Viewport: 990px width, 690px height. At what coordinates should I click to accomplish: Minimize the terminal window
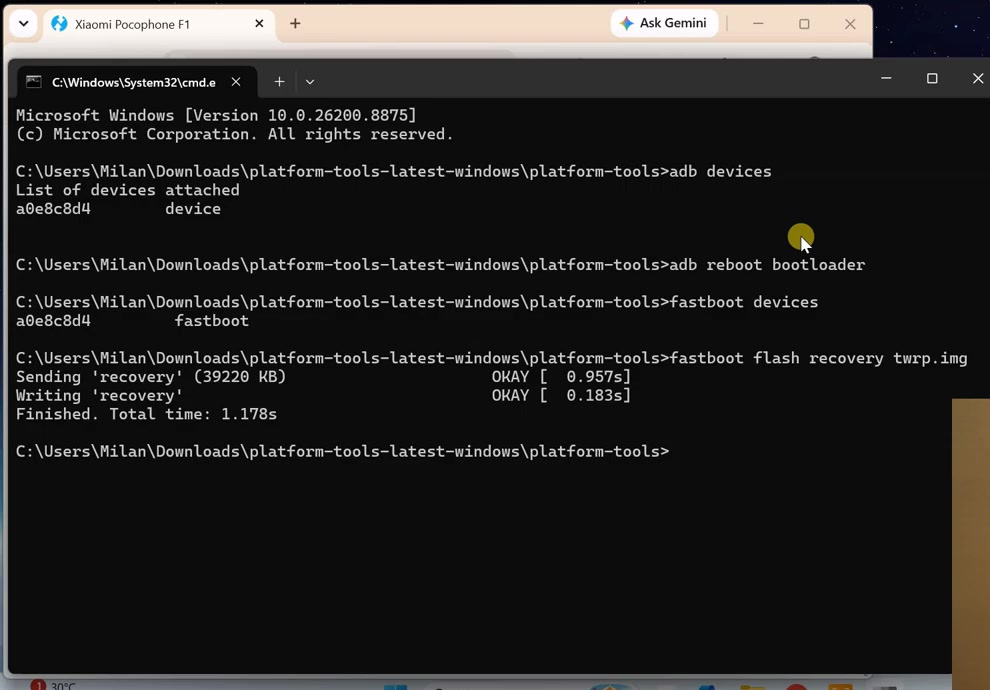pyautogui.click(x=886, y=78)
